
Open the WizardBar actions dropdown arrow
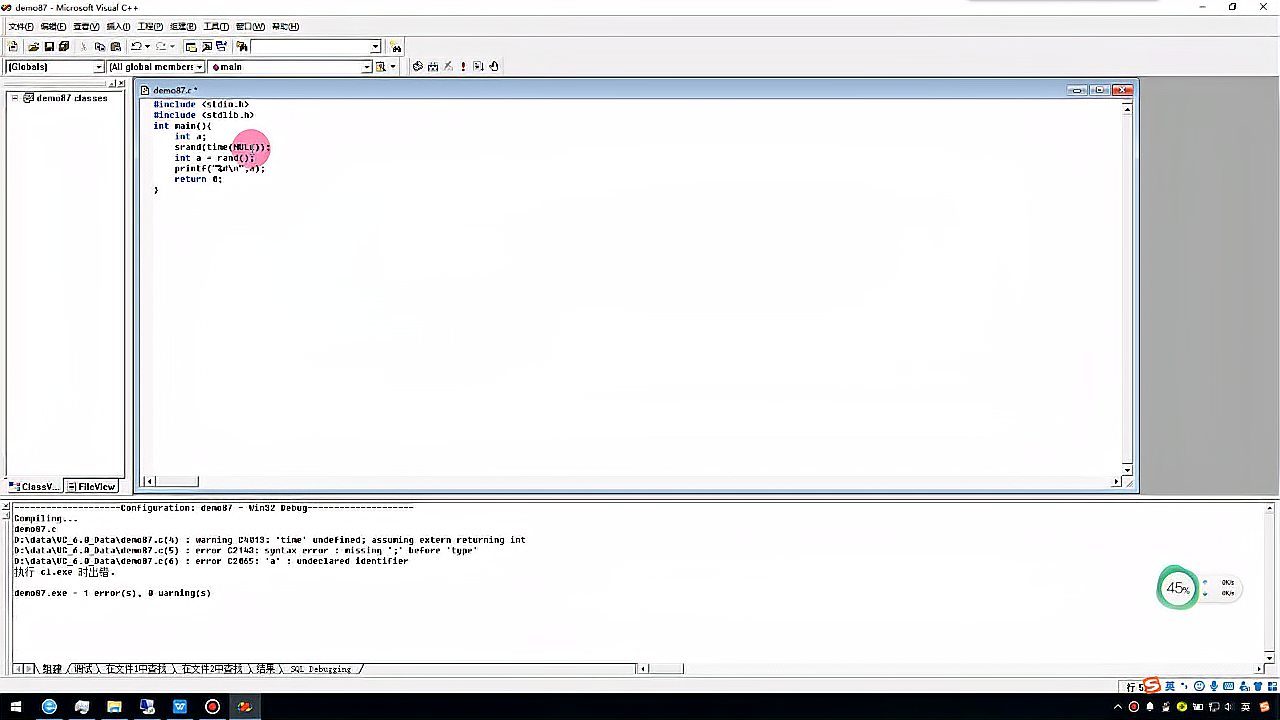click(x=393, y=66)
